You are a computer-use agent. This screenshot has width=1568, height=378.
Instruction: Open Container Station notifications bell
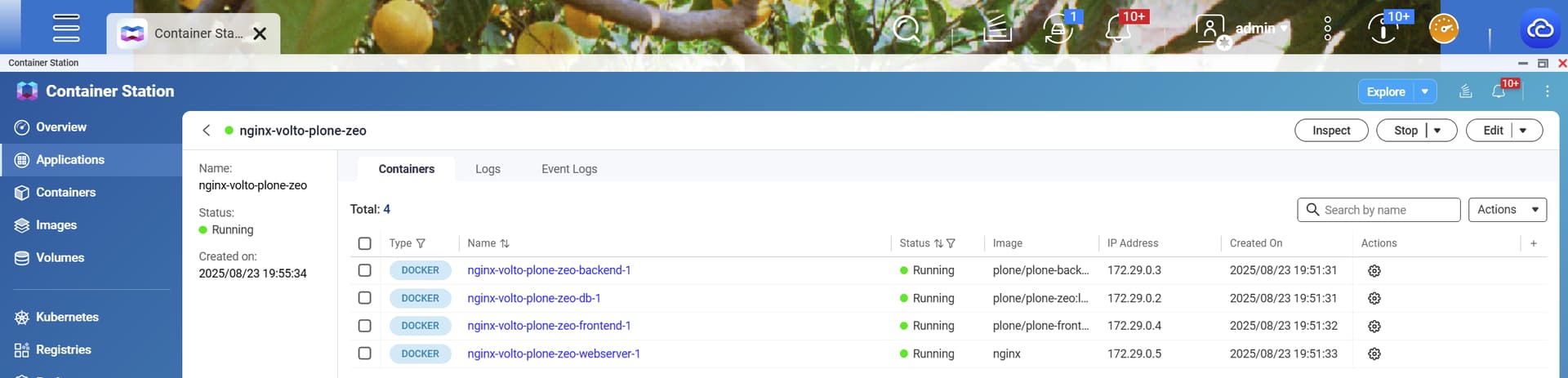tap(1498, 91)
